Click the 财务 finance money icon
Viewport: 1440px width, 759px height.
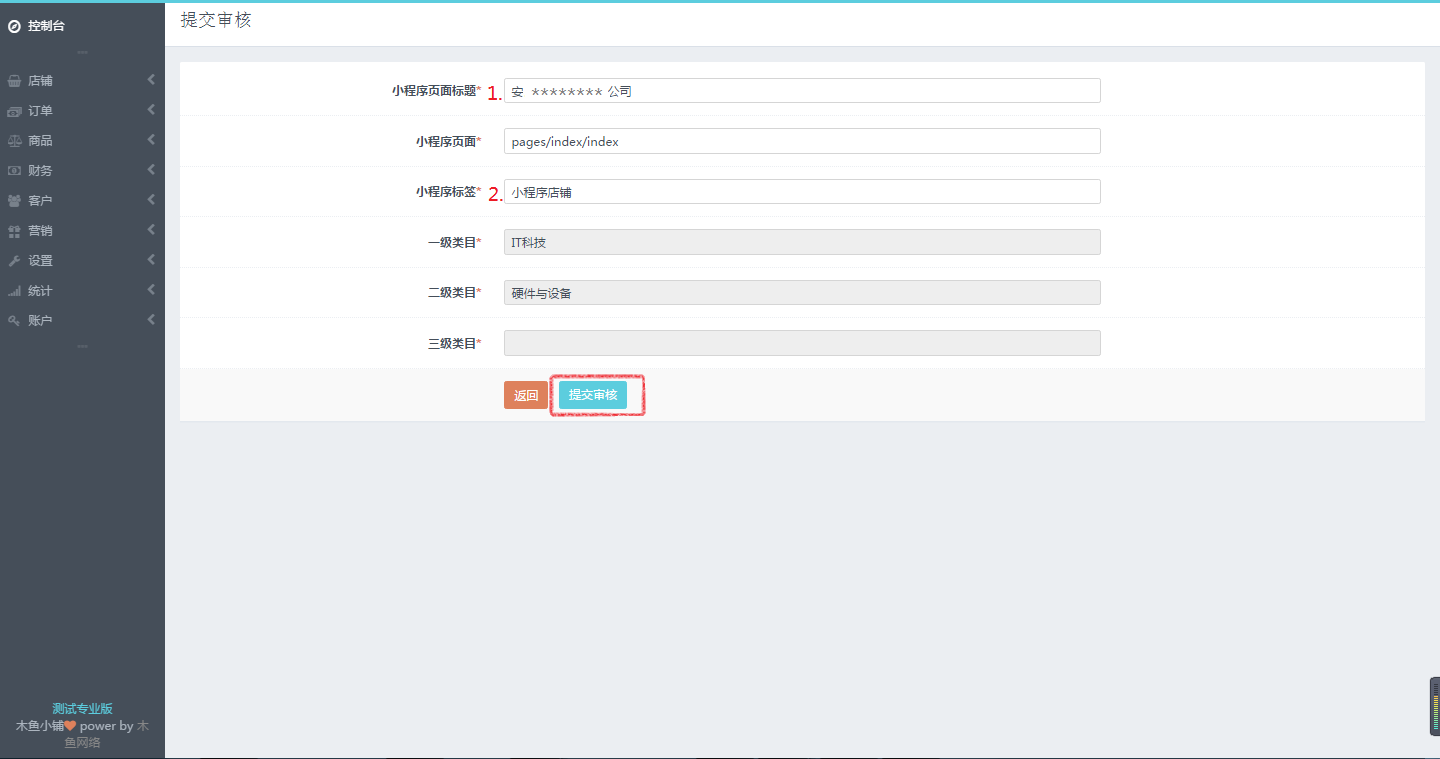(x=14, y=171)
